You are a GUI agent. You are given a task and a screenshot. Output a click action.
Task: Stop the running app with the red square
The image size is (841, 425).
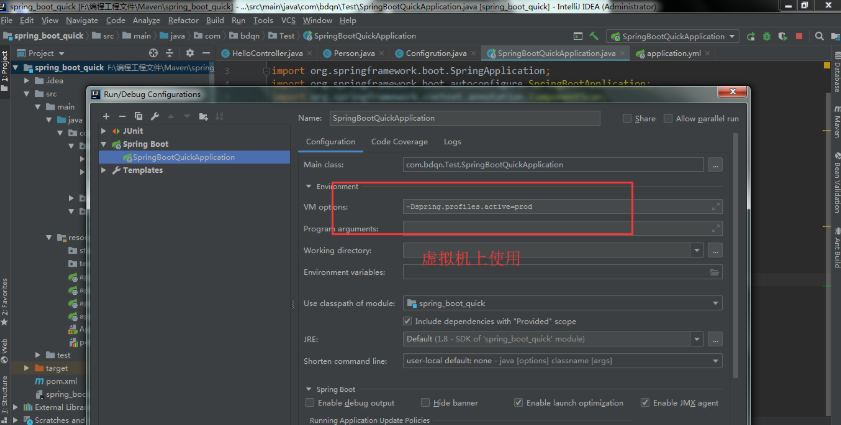pyautogui.click(x=799, y=36)
